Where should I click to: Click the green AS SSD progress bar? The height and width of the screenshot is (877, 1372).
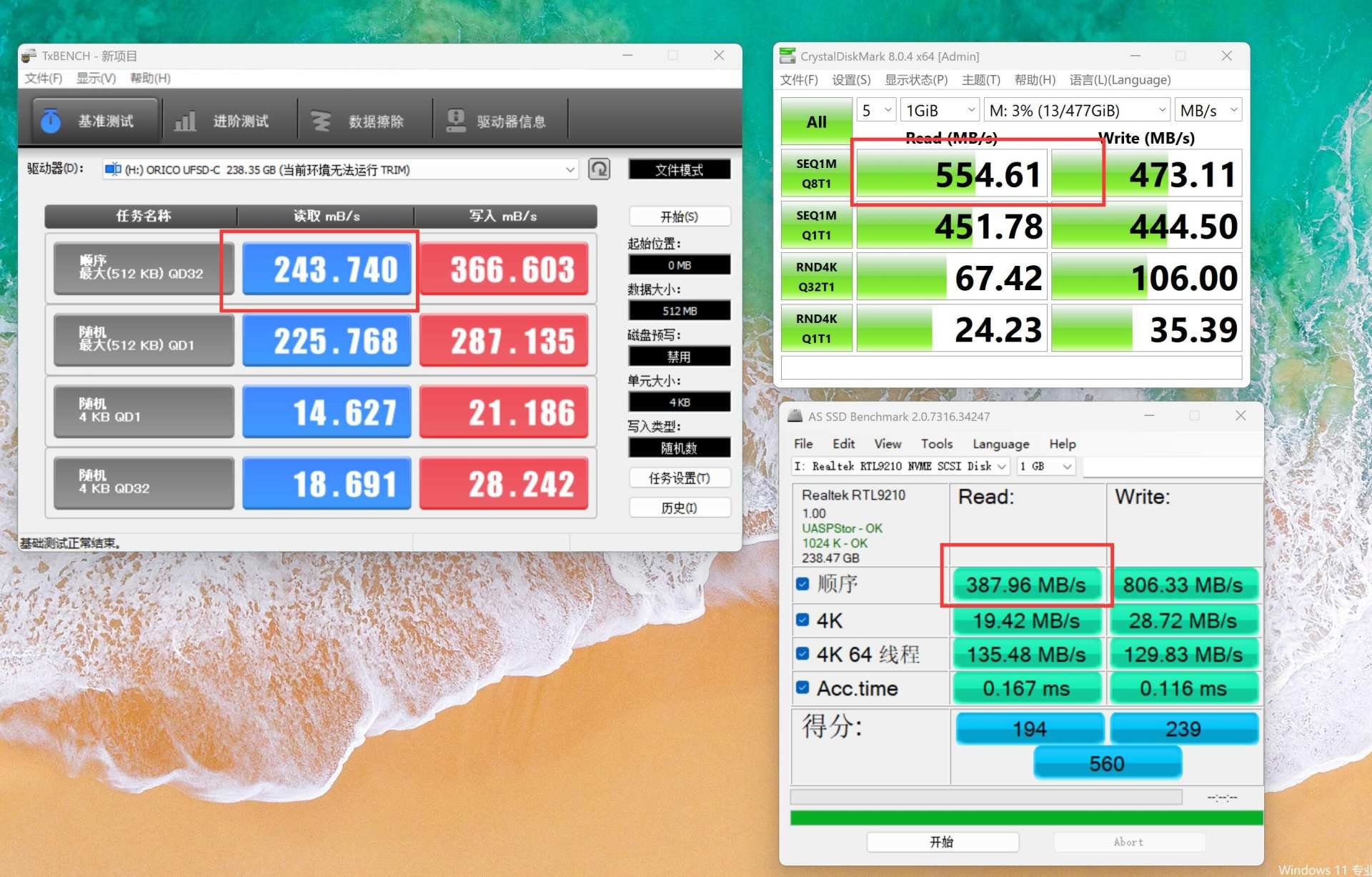click(x=1026, y=818)
